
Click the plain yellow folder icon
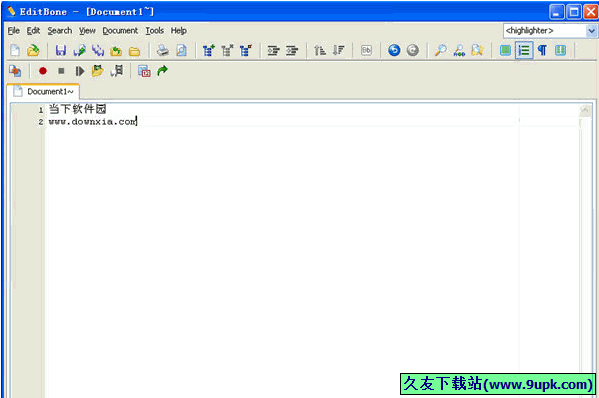coord(134,51)
